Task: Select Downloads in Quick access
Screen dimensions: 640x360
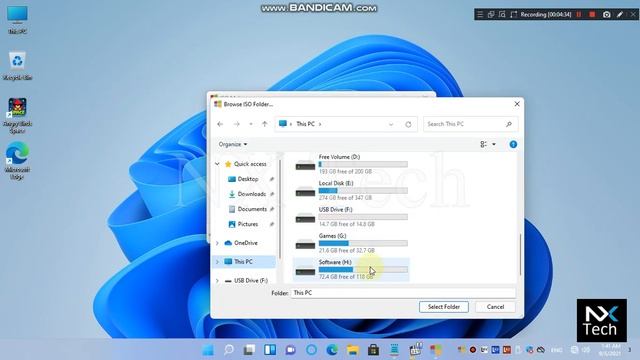Action: tap(251, 194)
